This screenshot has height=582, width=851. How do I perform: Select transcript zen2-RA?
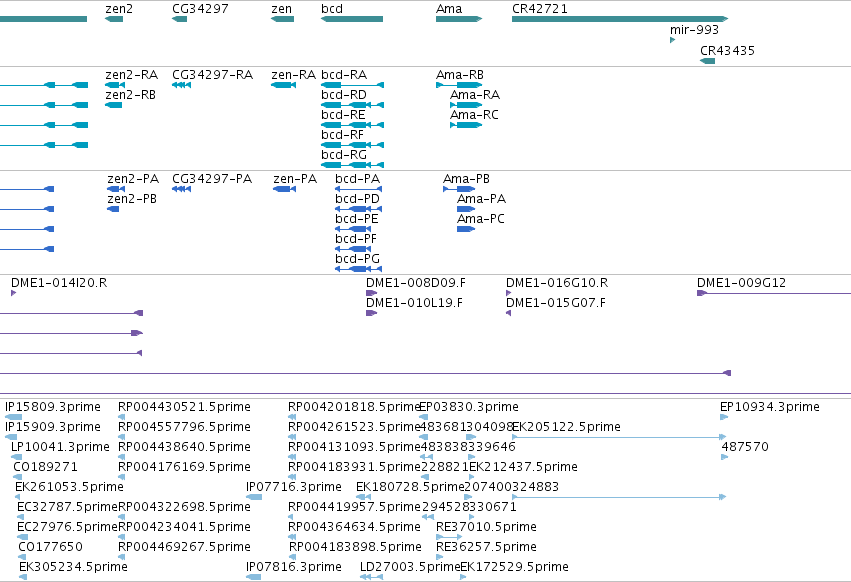pyautogui.click(x=115, y=85)
